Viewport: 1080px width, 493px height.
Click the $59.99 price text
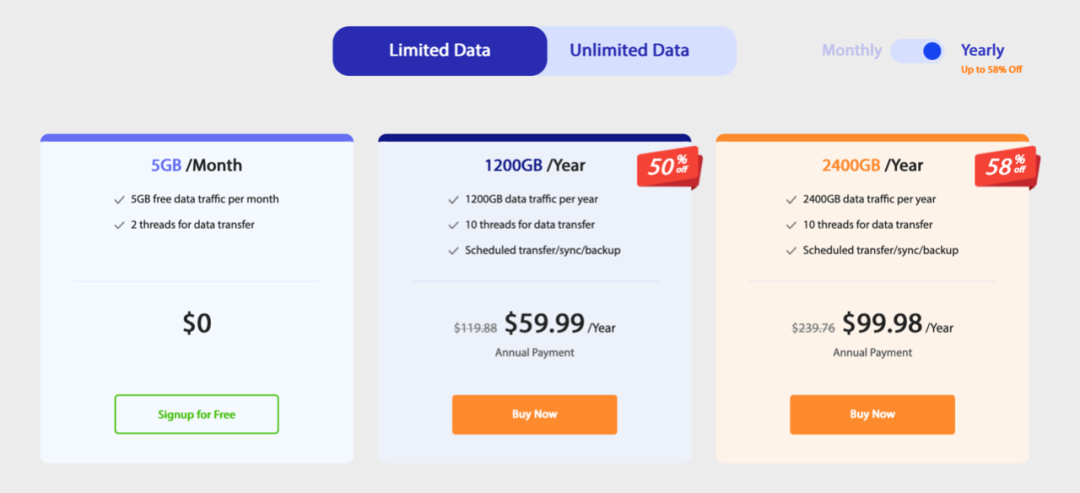[x=544, y=323]
